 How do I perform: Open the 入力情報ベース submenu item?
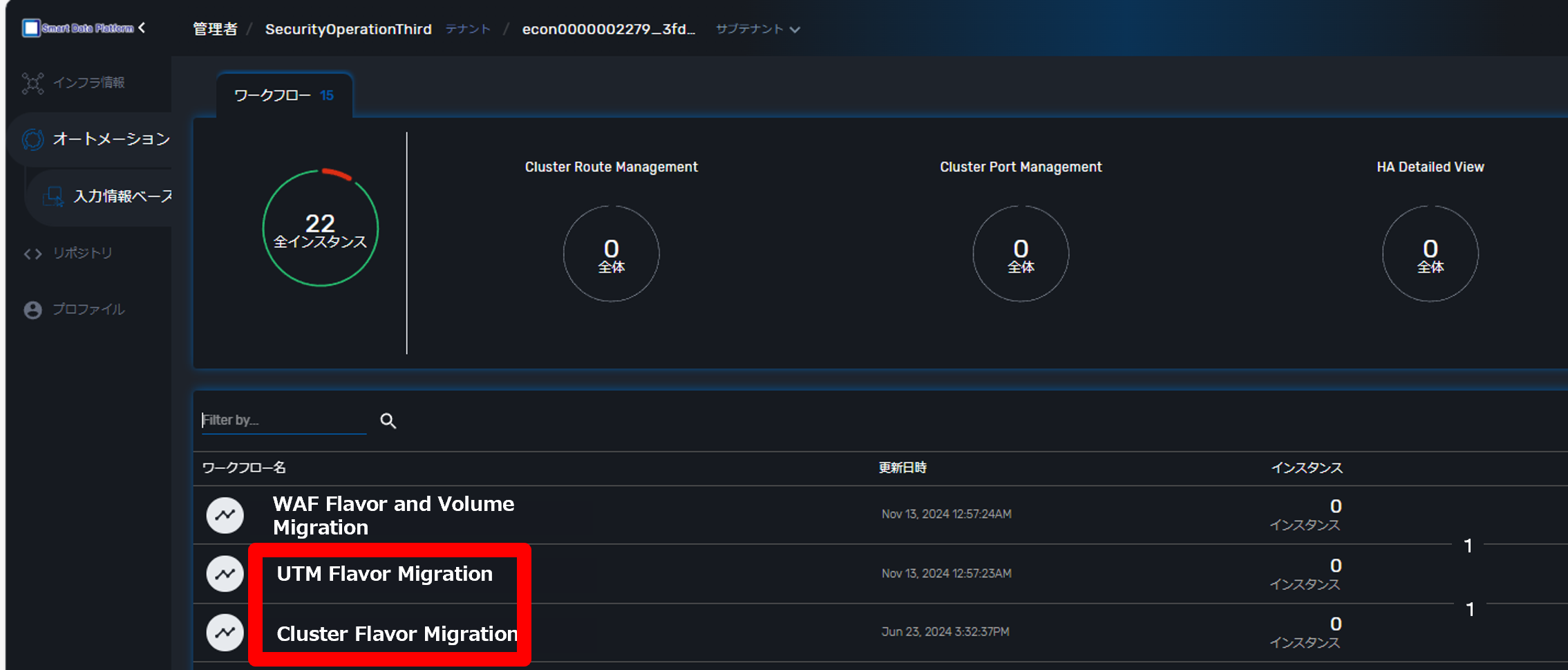(122, 197)
